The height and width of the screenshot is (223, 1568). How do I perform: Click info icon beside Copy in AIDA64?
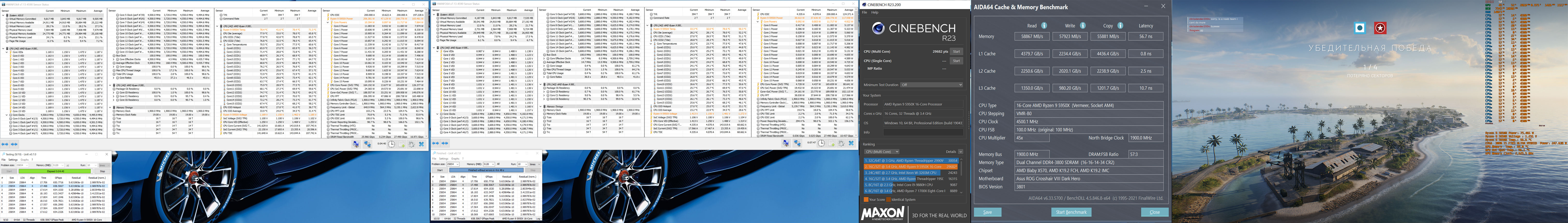click(x=1120, y=26)
